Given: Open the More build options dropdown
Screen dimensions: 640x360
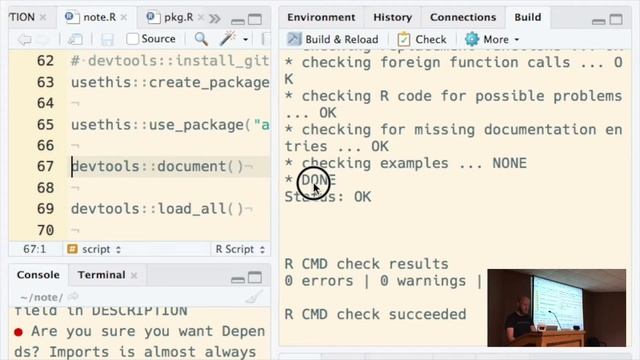Looking at the screenshot, I should tap(492, 39).
